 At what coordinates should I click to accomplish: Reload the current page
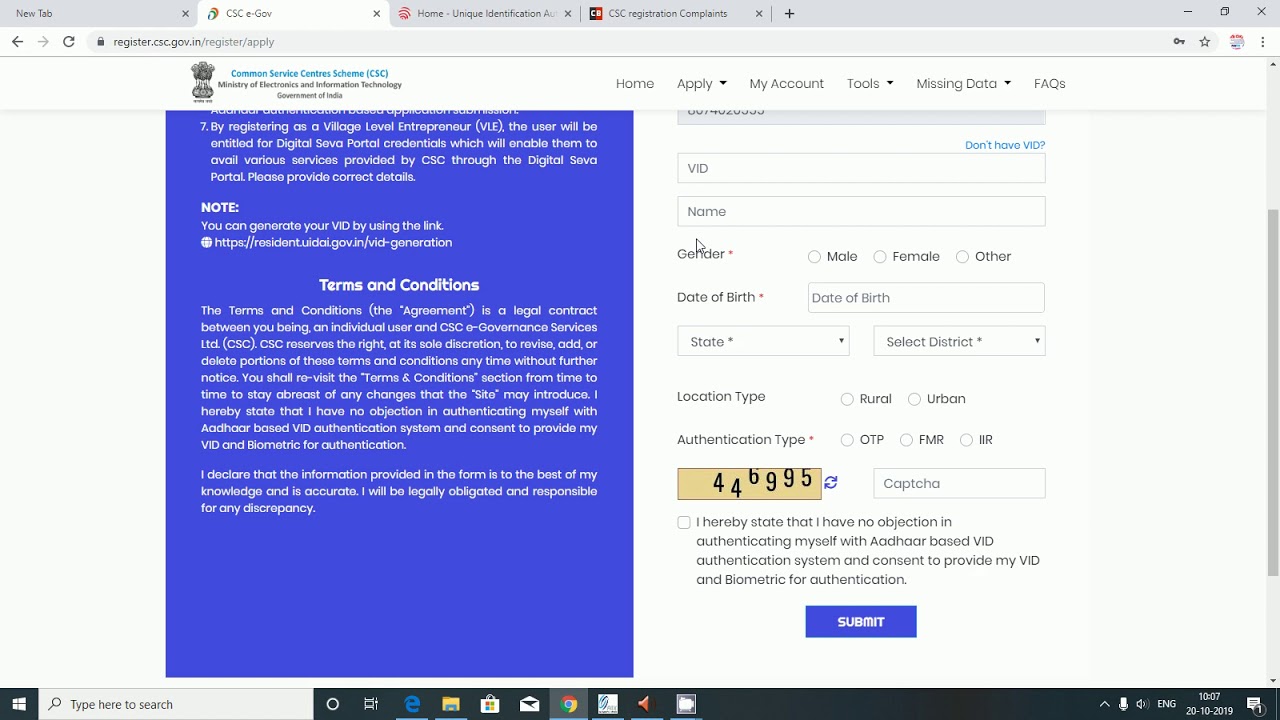(68, 42)
